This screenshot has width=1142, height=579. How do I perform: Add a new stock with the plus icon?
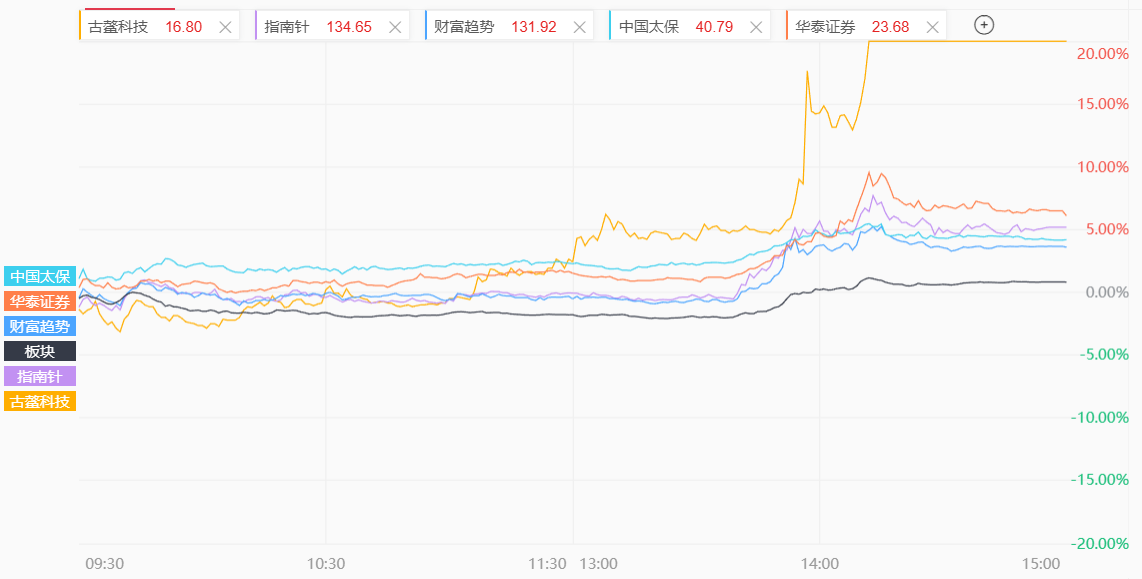984,25
